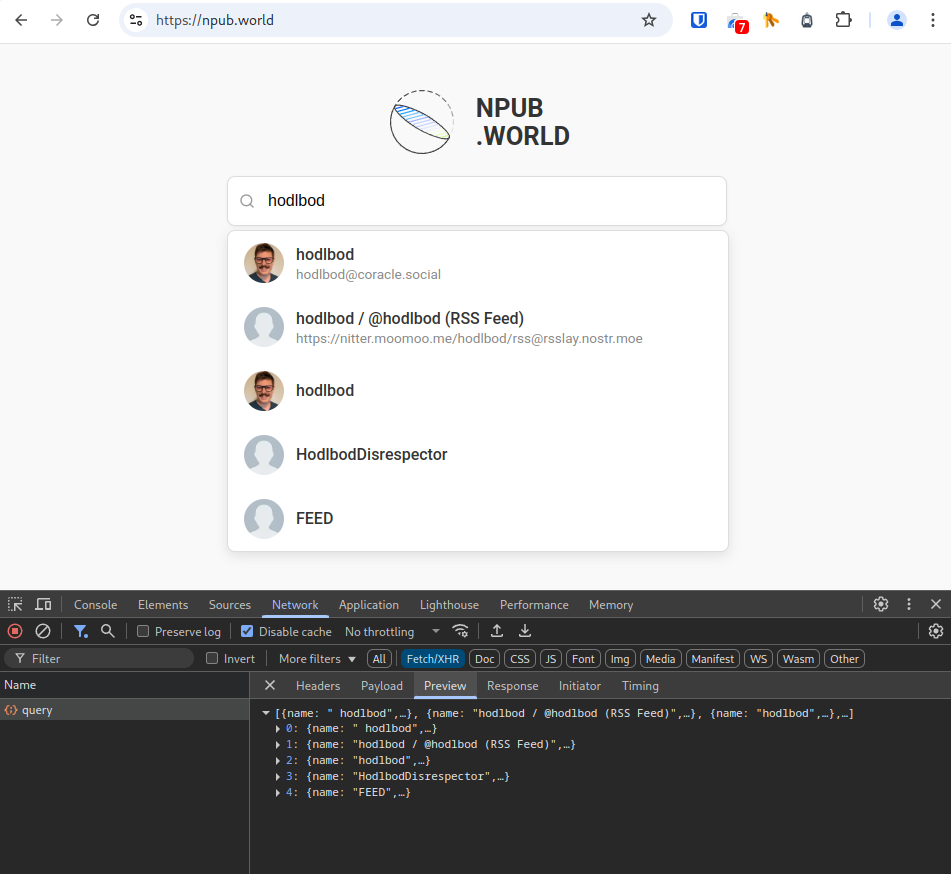This screenshot has width=951, height=874.
Task: Open the network search magnifier
Action: point(108,631)
